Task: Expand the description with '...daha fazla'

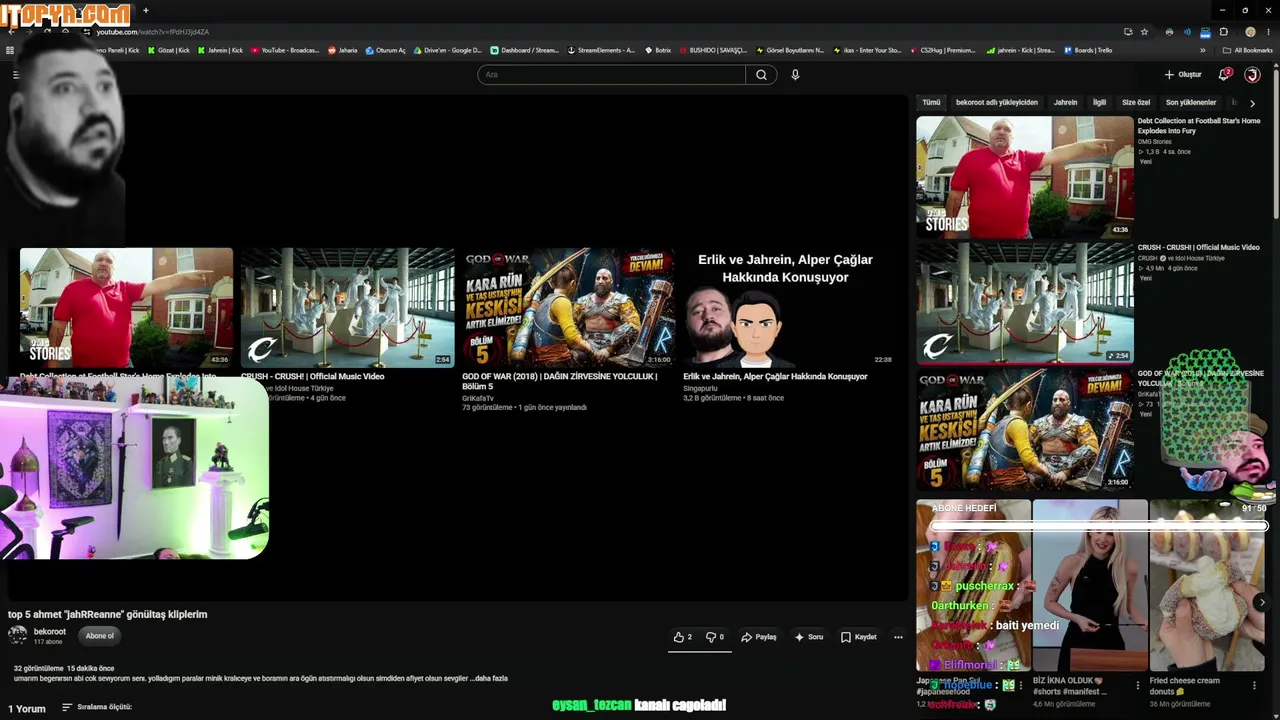Action: point(490,678)
